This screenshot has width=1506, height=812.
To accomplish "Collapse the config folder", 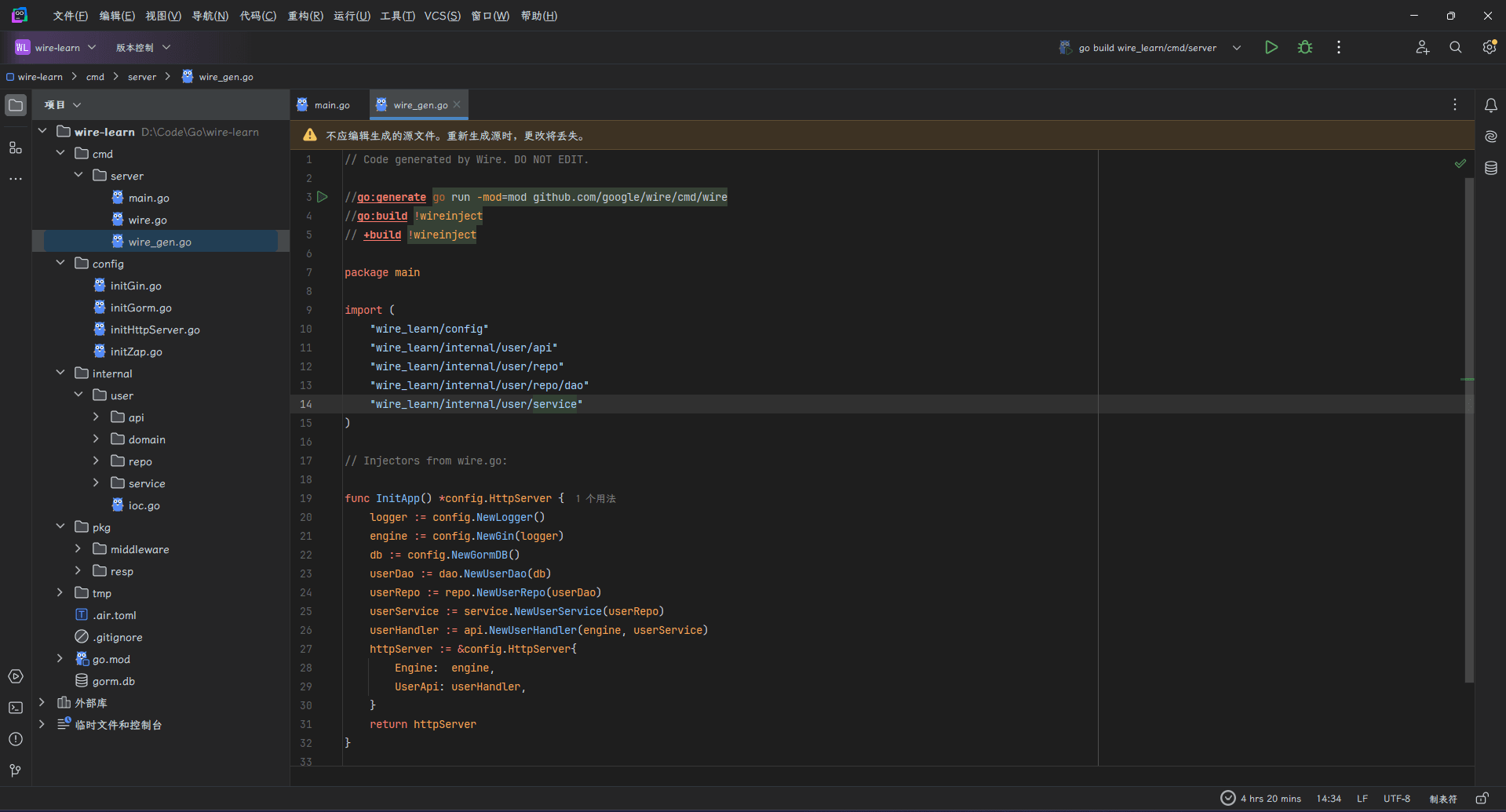I will [x=60, y=263].
